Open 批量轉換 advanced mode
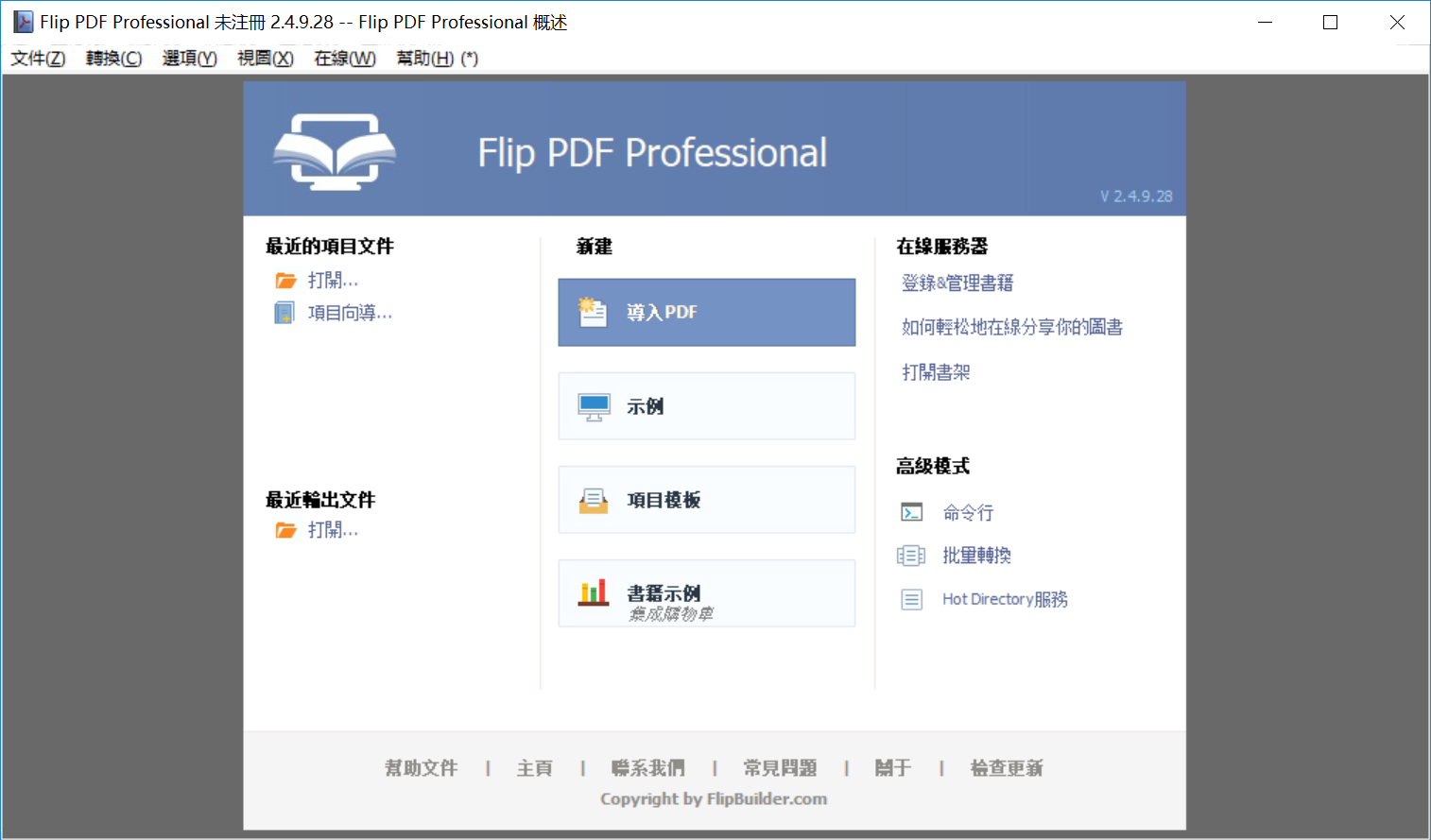 (x=976, y=556)
